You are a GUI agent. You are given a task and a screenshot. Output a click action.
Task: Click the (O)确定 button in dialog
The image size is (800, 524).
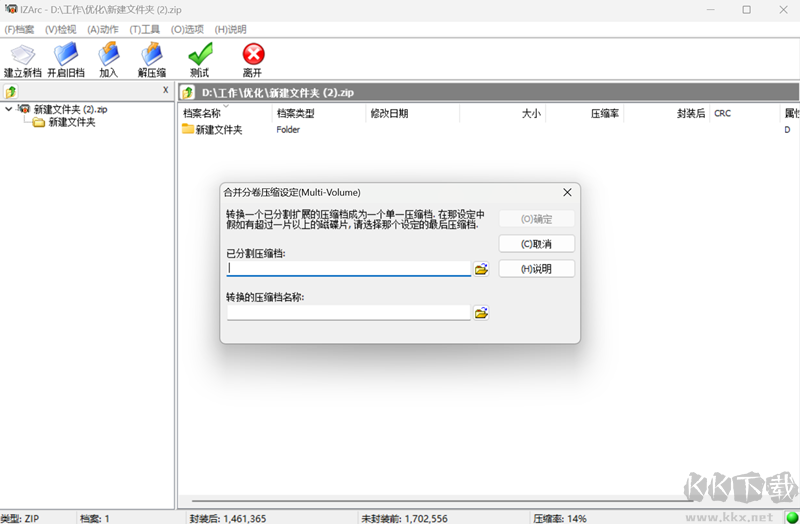coord(536,219)
